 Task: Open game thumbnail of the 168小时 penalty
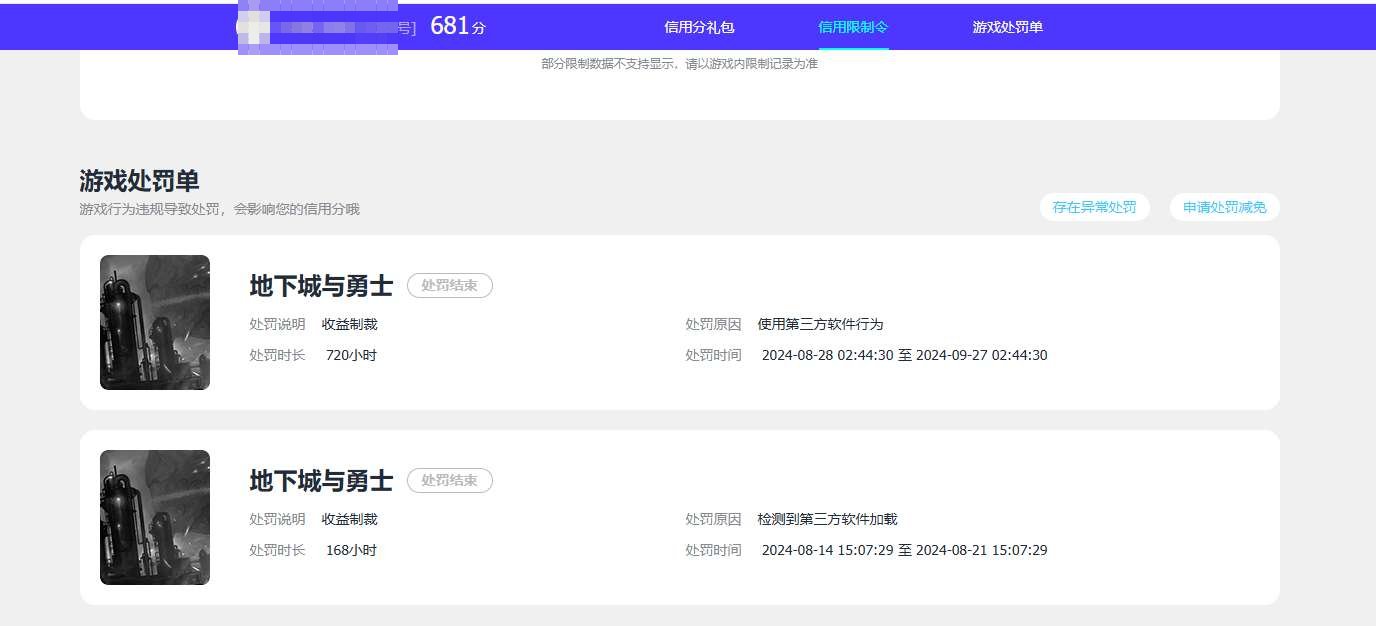[x=155, y=517]
